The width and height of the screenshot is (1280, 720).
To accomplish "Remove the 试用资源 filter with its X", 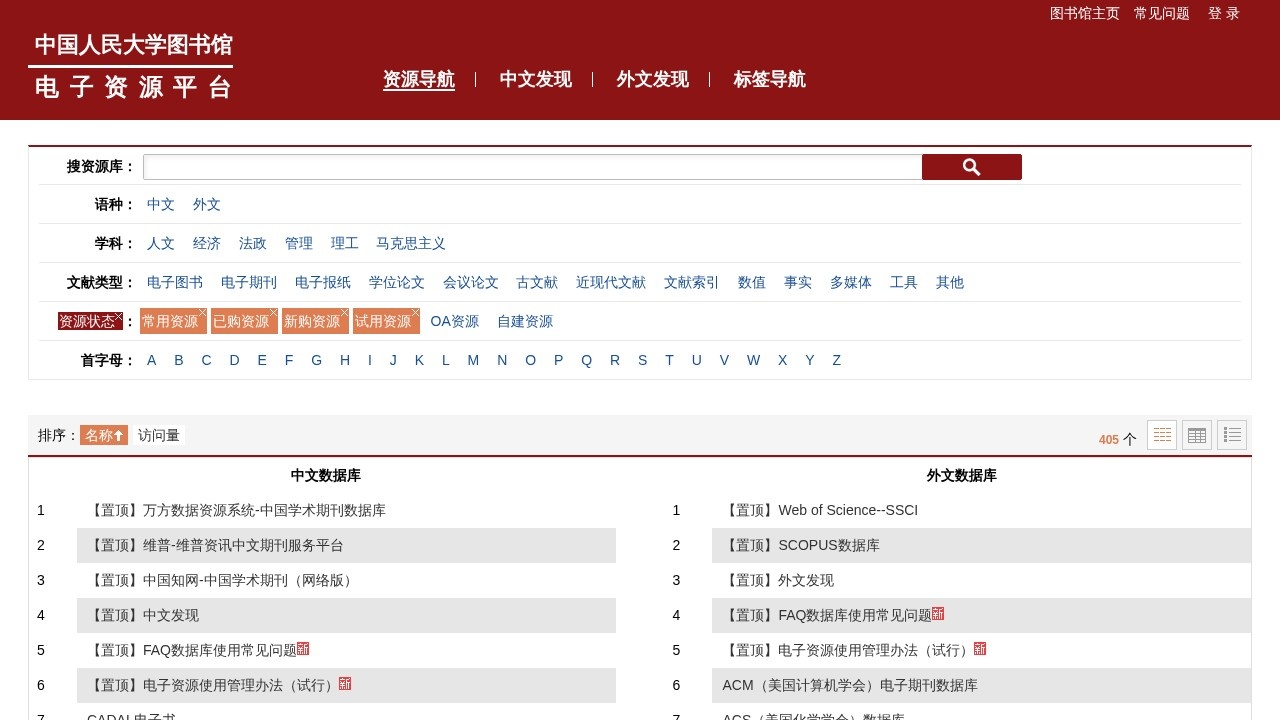I will (415, 313).
